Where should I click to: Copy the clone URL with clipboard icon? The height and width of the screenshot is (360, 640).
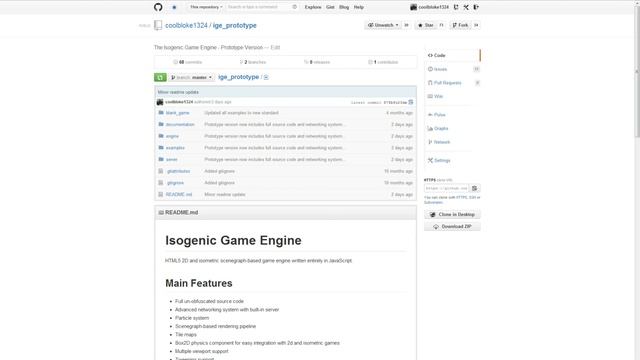(475, 188)
